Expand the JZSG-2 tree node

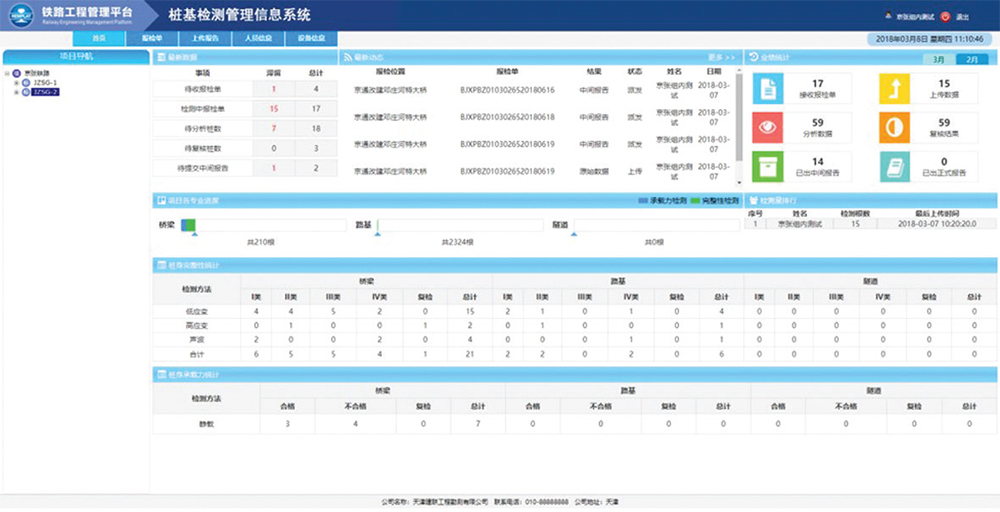click(x=17, y=91)
